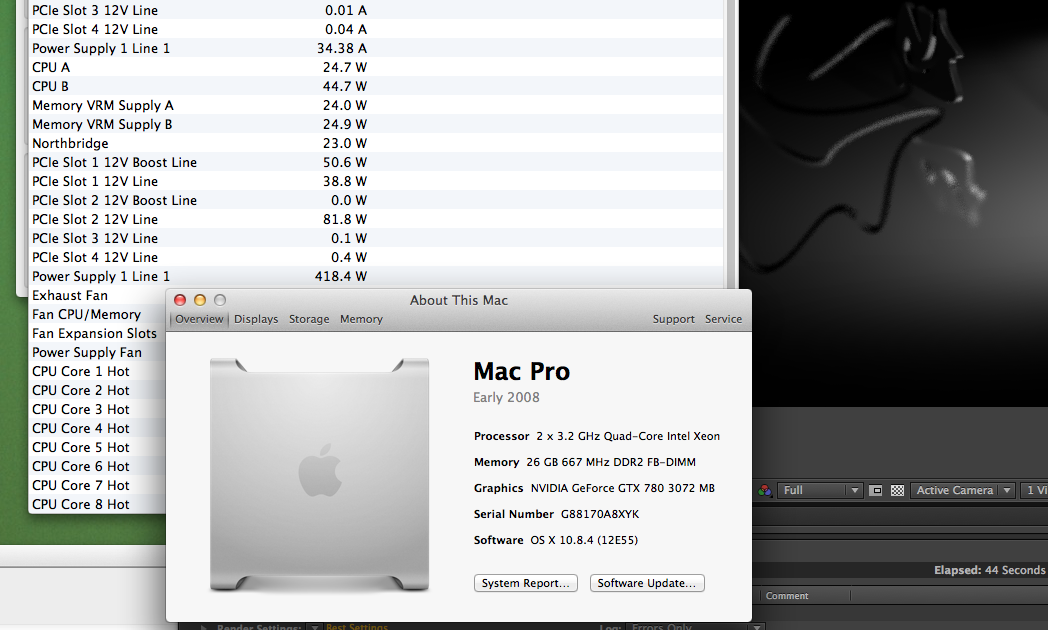1048x630 pixels.
Task: Select the Power Supply 1 Line 1 418.4 W row
Action: [377, 277]
